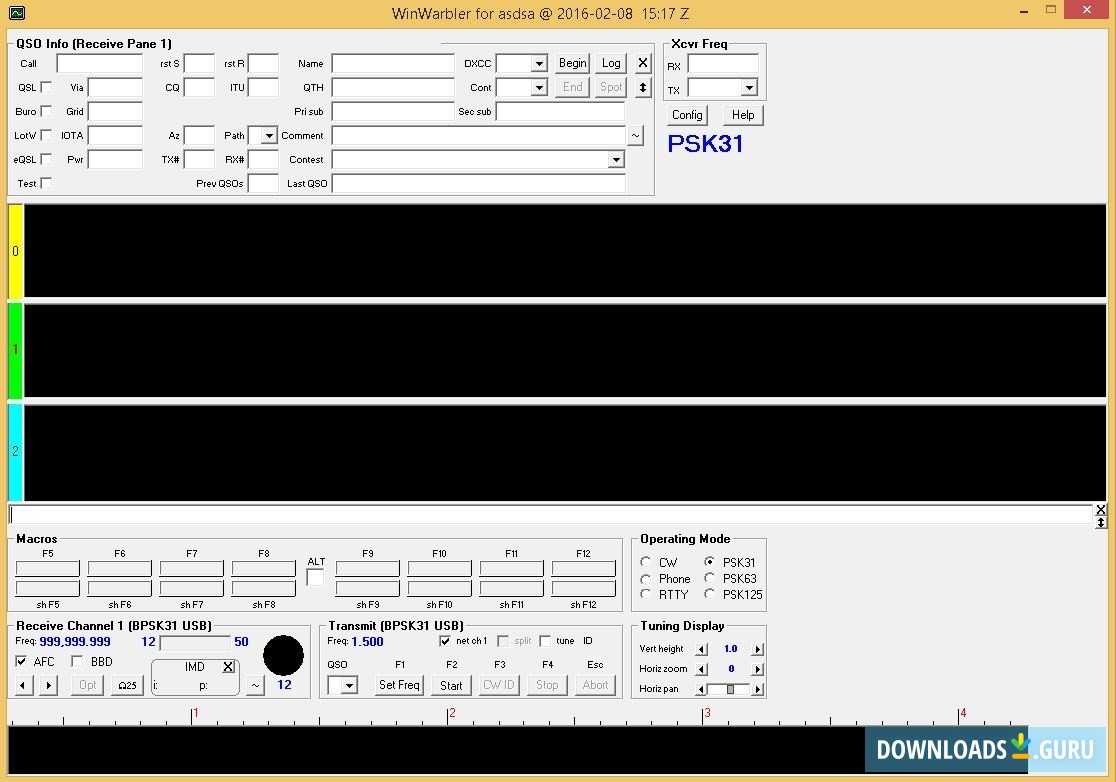1116x782 pixels.
Task: Decrease Vert height with left arrow
Action: pos(702,649)
